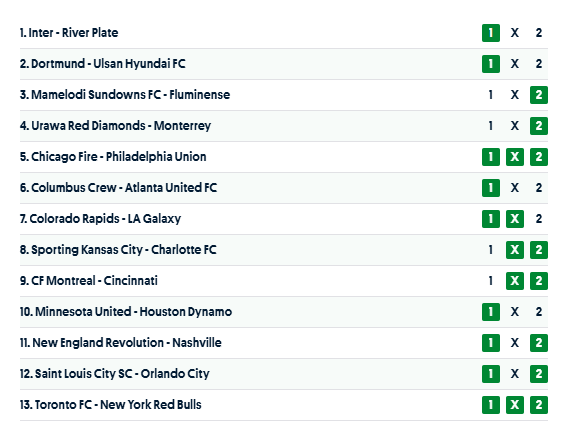Select X for Minnesota United - Houston Dynamo
Viewport: 562px width, 428px height.
[515, 312]
